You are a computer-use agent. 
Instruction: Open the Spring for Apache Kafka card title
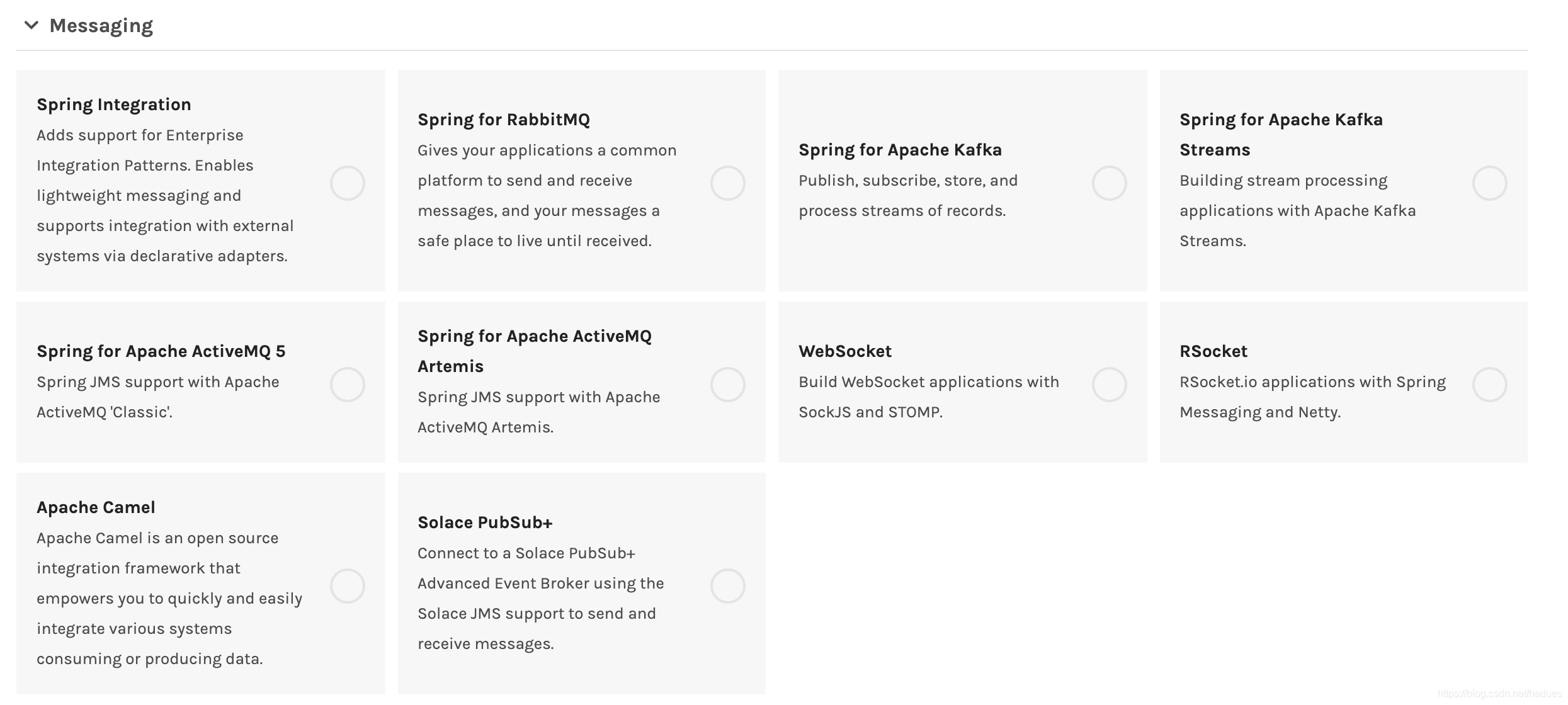(900, 150)
